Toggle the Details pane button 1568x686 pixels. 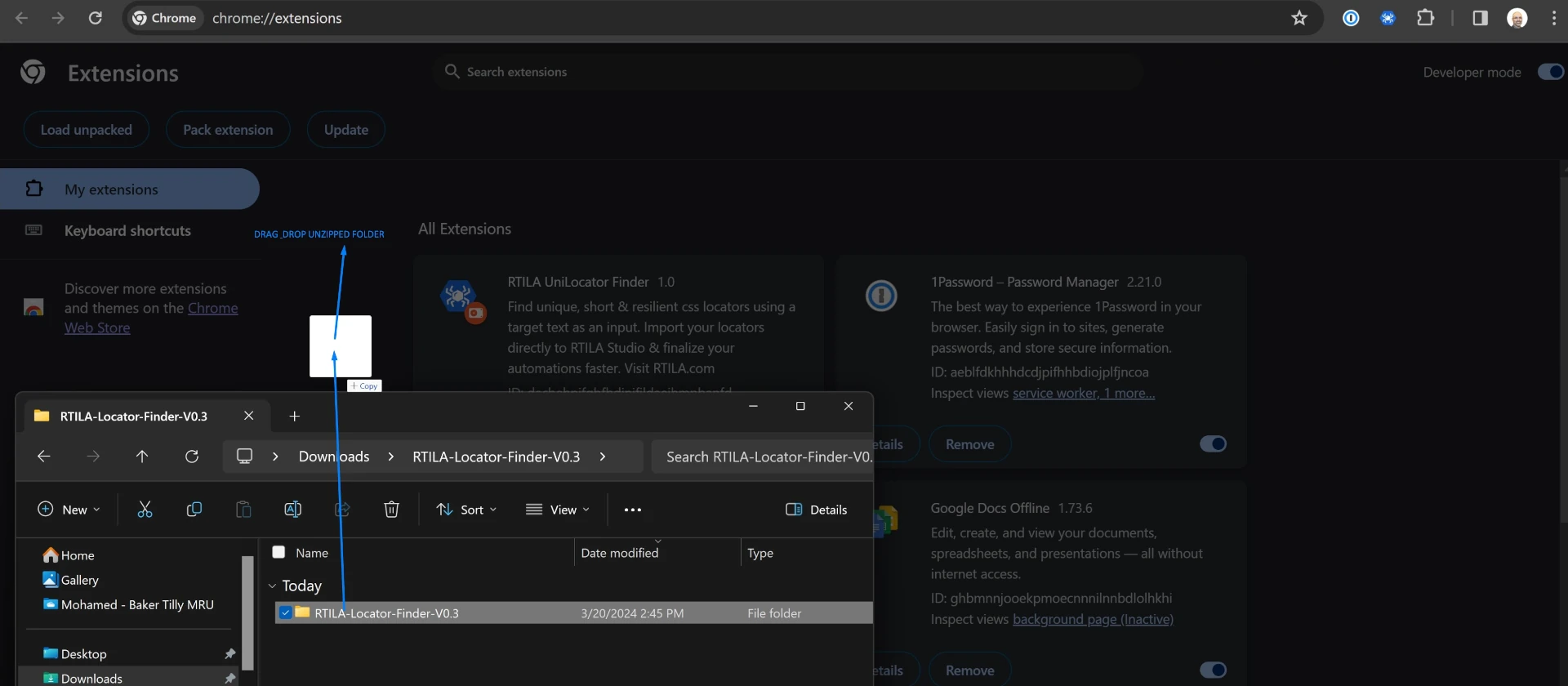coord(817,510)
